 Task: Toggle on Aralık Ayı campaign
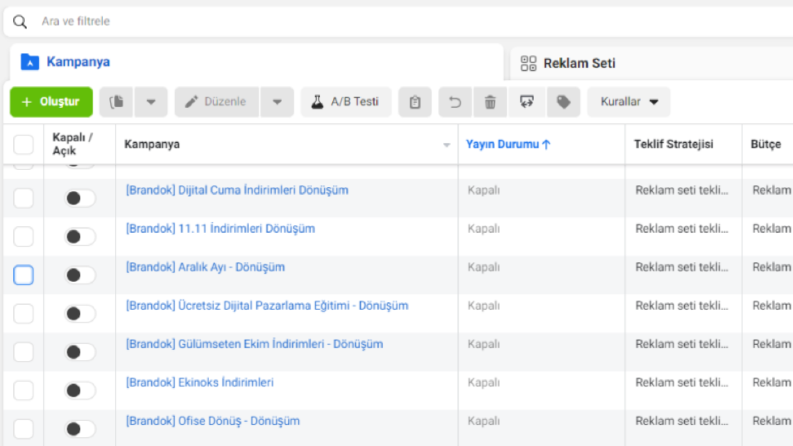pyautogui.click(x=80, y=275)
